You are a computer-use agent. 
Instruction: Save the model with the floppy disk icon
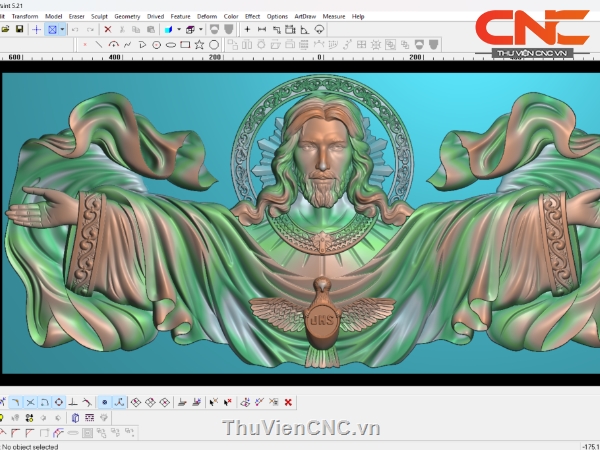coord(19,30)
